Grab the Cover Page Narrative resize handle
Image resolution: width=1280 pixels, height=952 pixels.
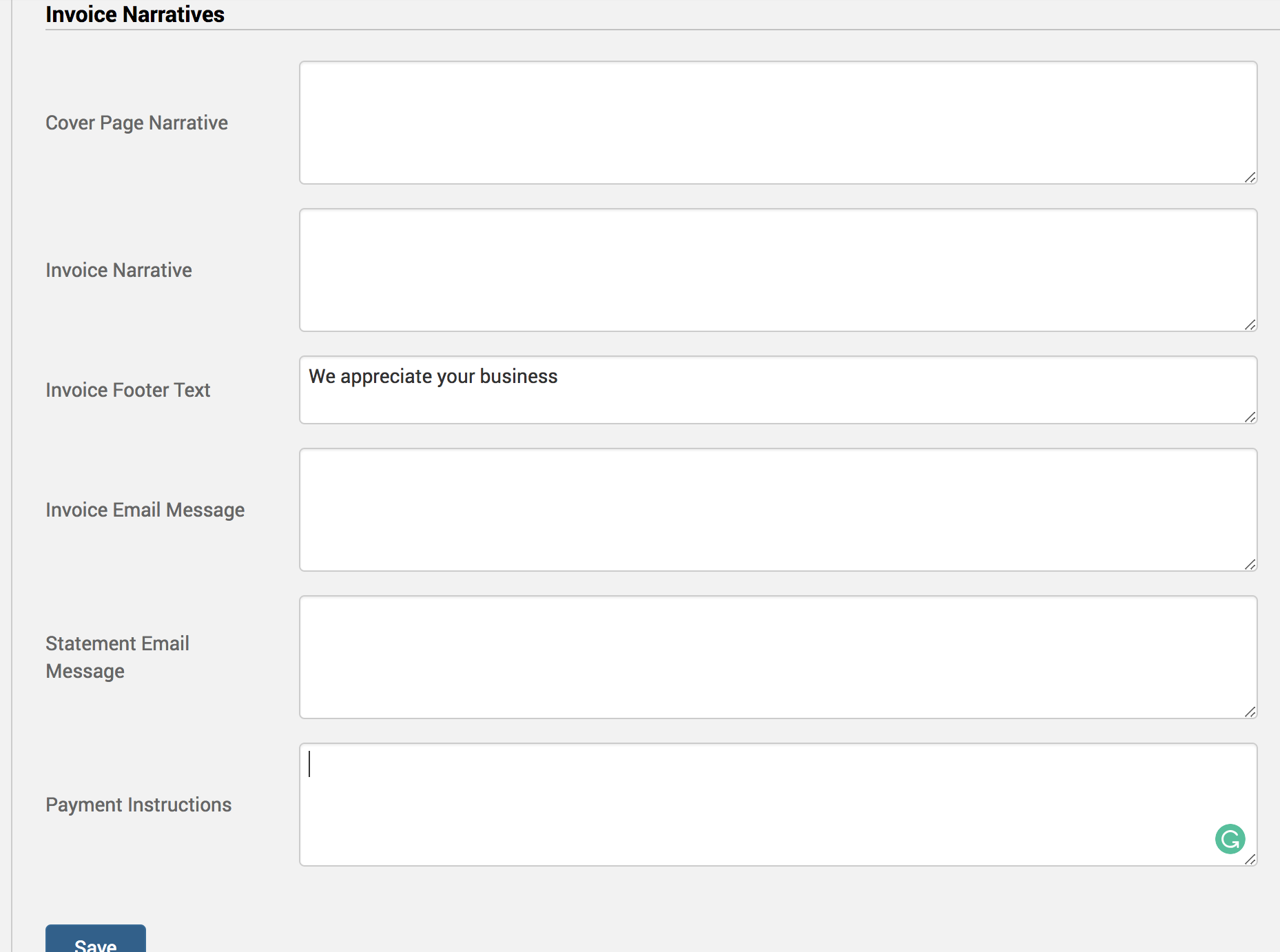click(1250, 178)
